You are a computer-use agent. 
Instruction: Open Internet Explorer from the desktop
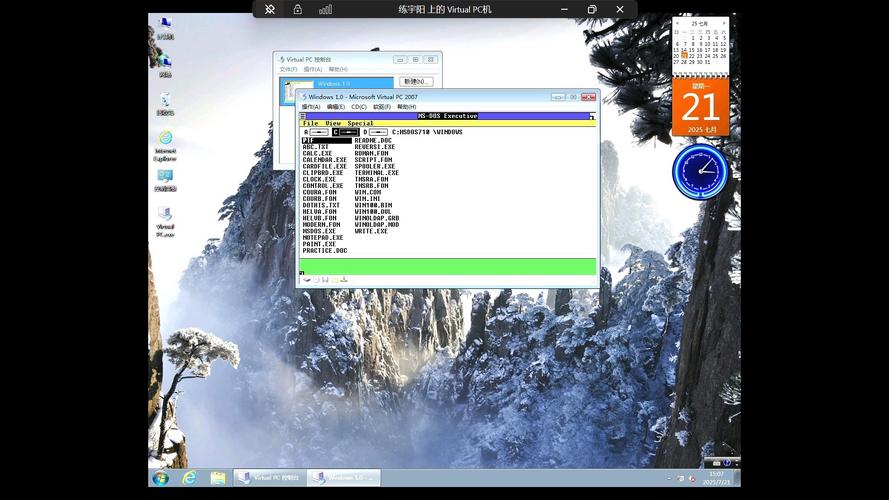coord(165,146)
